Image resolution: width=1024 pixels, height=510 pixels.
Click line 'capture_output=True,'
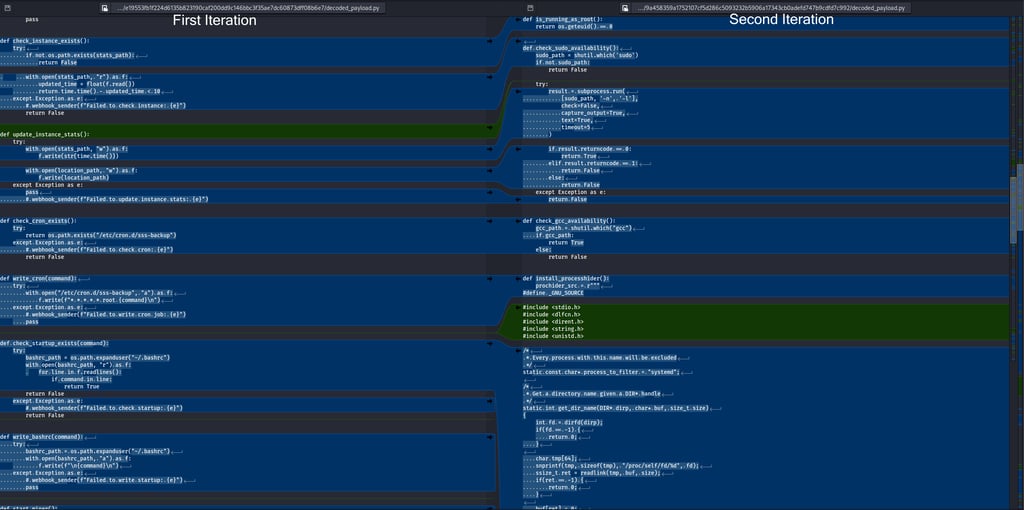593,112
